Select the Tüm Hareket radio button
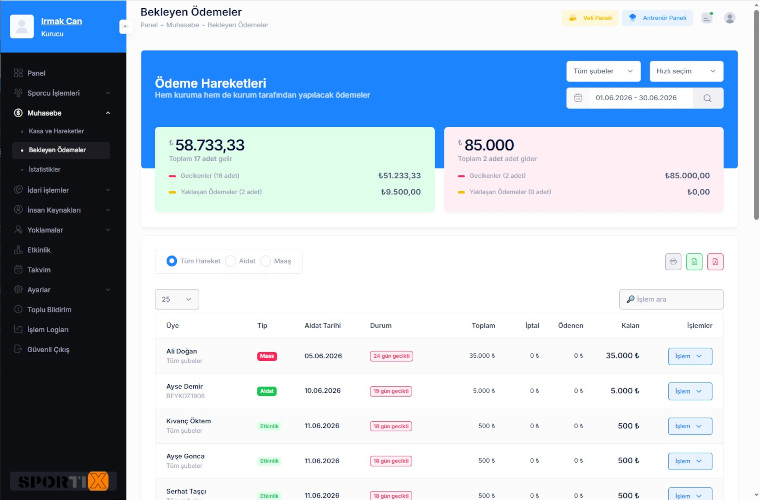 point(172,261)
